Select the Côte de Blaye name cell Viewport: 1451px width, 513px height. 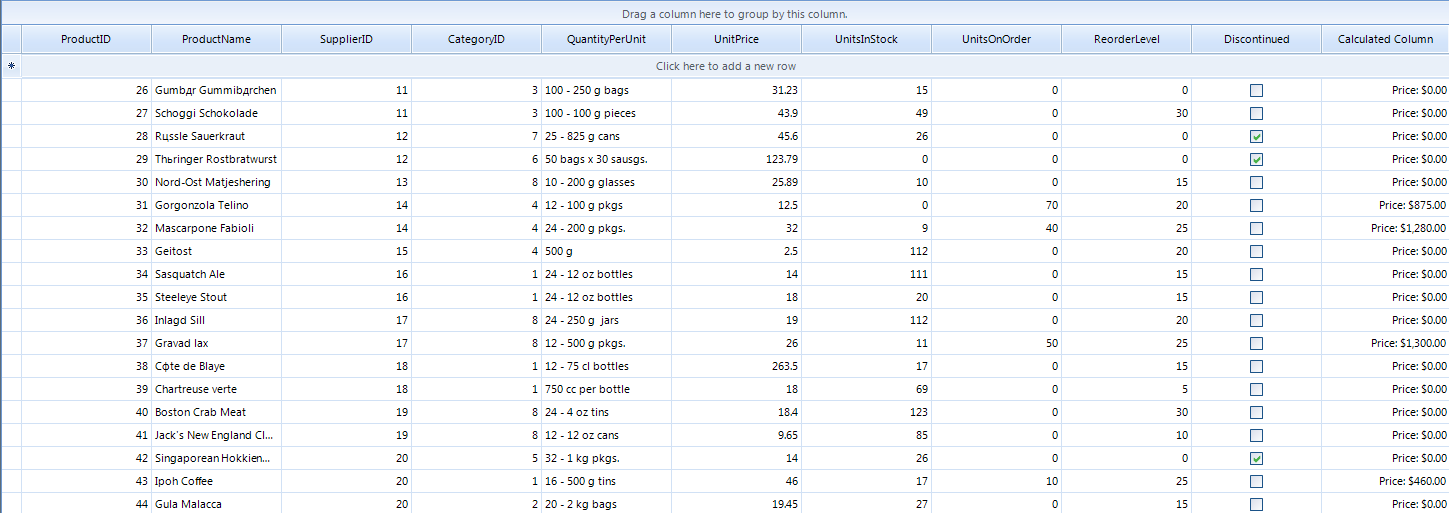tap(216, 366)
